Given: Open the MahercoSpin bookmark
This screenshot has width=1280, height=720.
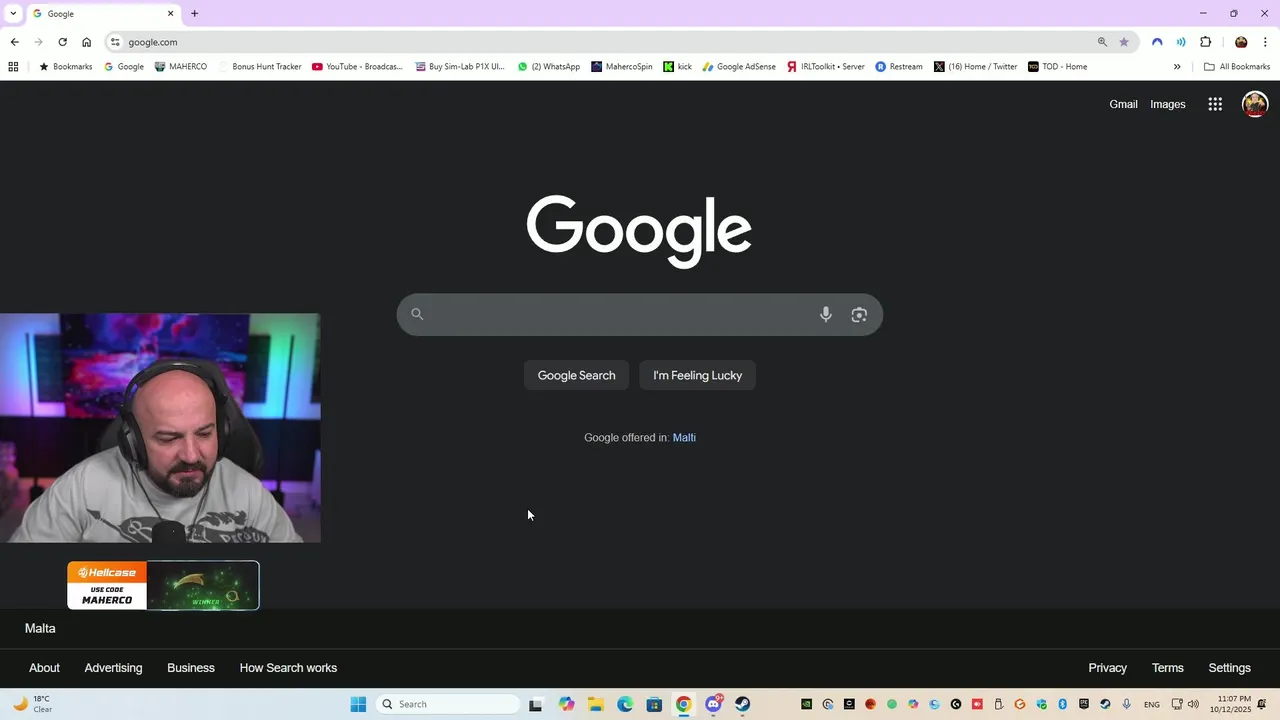Looking at the screenshot, I should point(621,67).
